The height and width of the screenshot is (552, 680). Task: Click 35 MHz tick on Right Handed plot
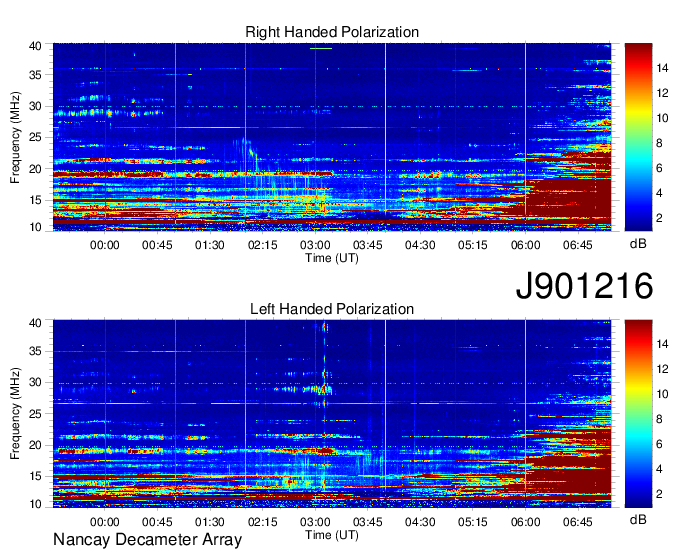pos(35,75)
